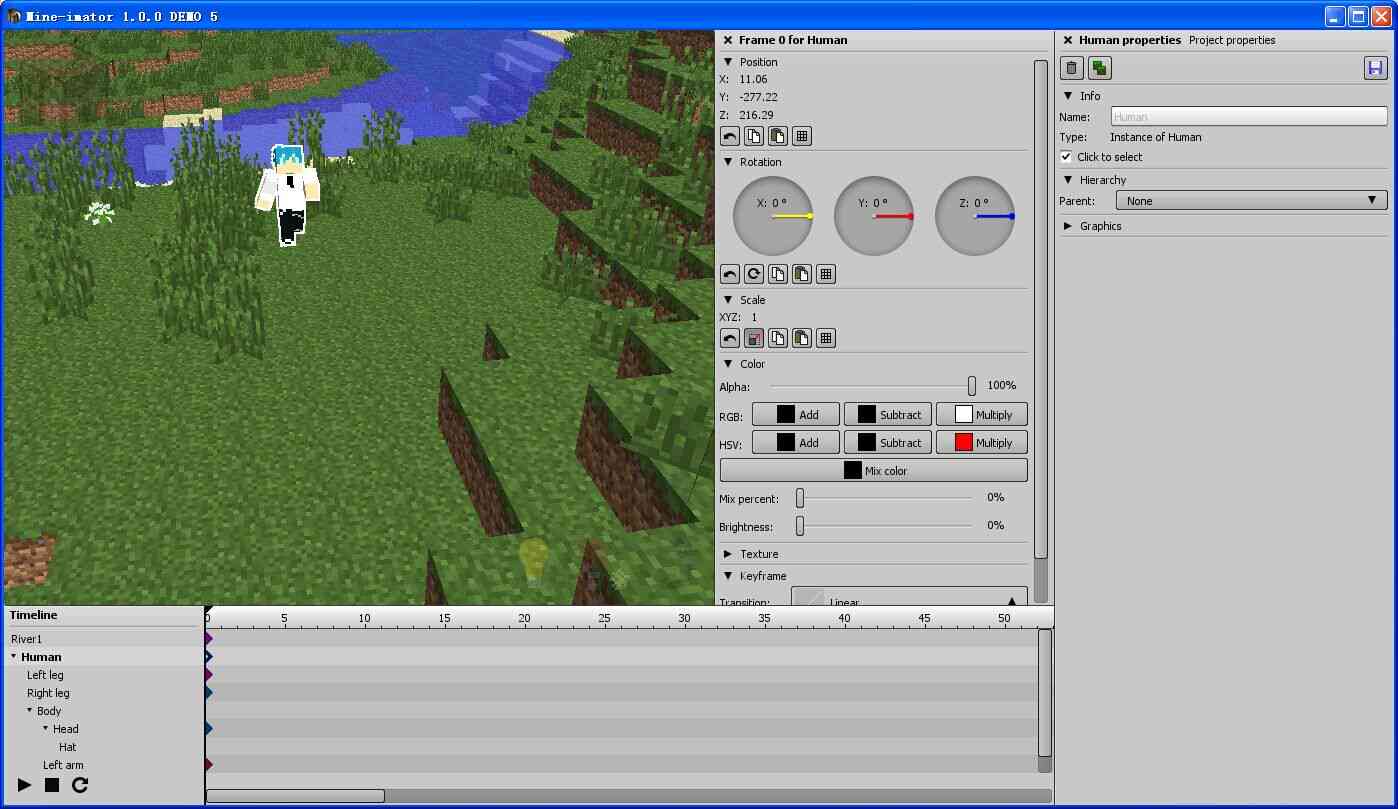Click the Brightness slider handle
Screen dimensions: 1398x809
point(800,526)
